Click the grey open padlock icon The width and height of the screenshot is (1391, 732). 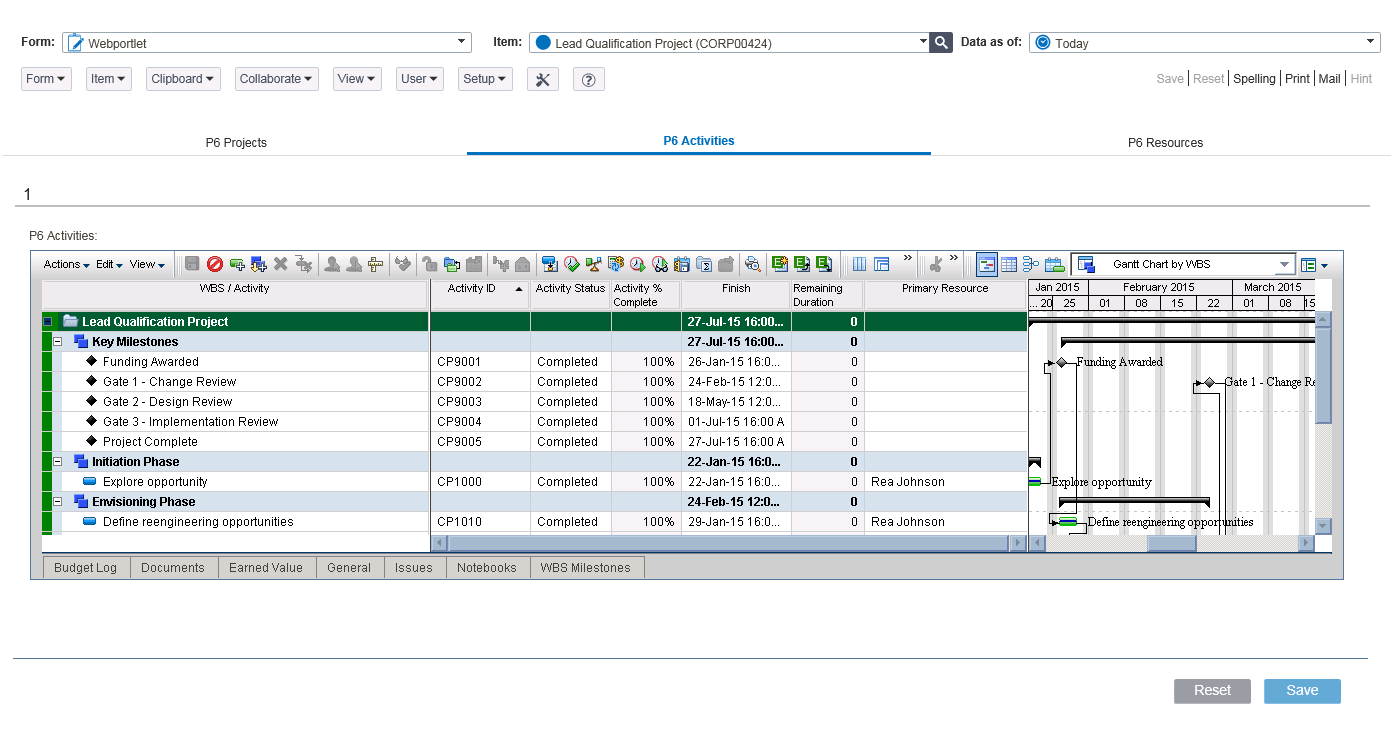tap(429, 264)
